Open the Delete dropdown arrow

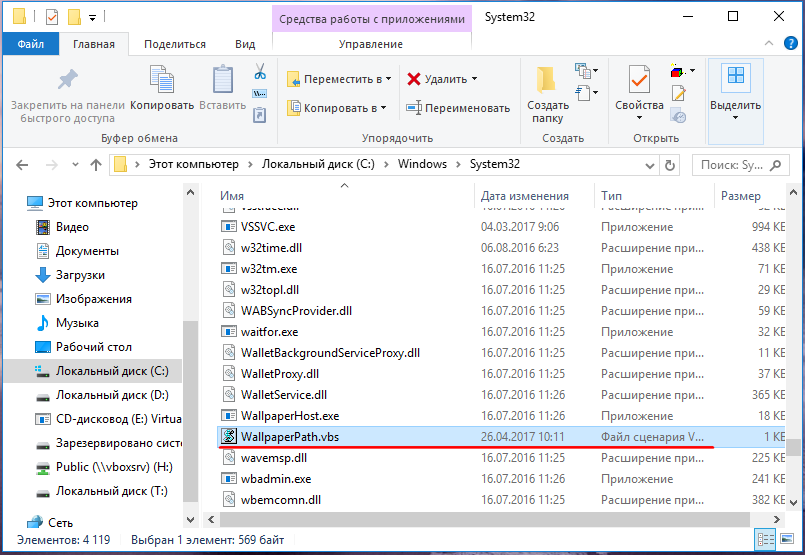point(474,79)
